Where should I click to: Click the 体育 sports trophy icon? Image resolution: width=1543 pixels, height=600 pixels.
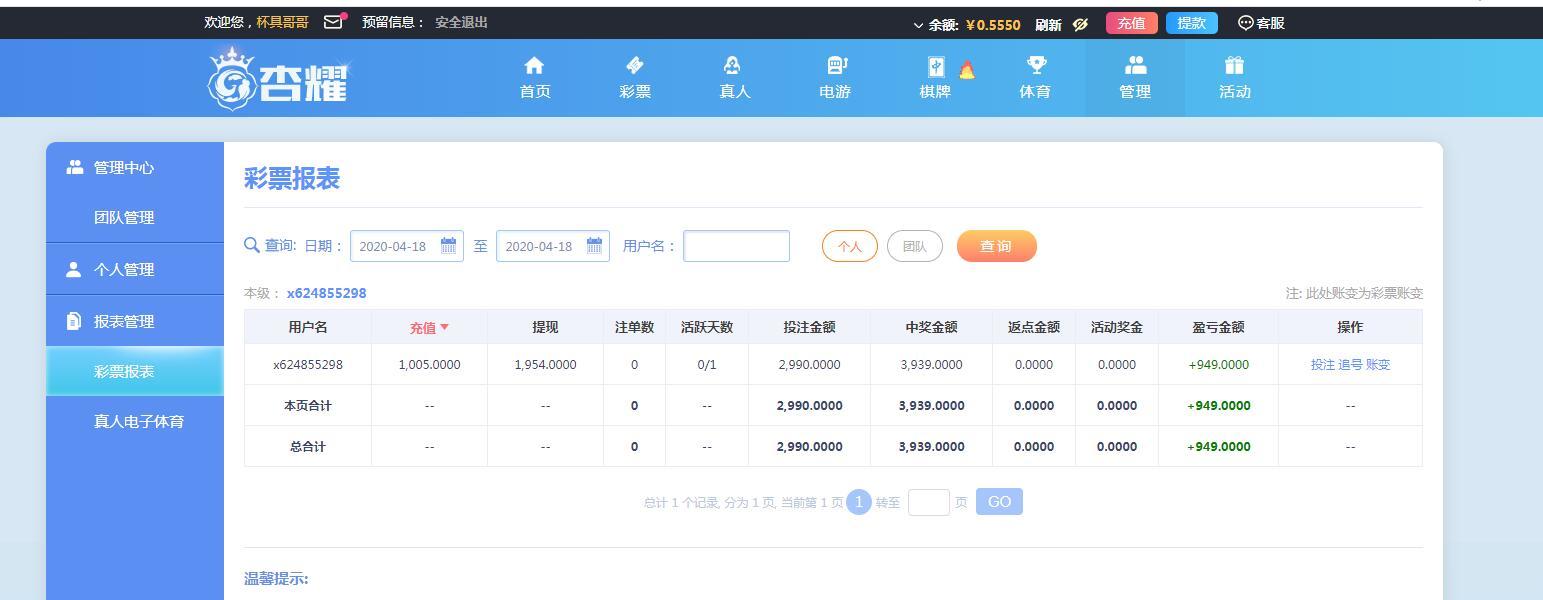pyautogui.click(x=1036, y=66)
